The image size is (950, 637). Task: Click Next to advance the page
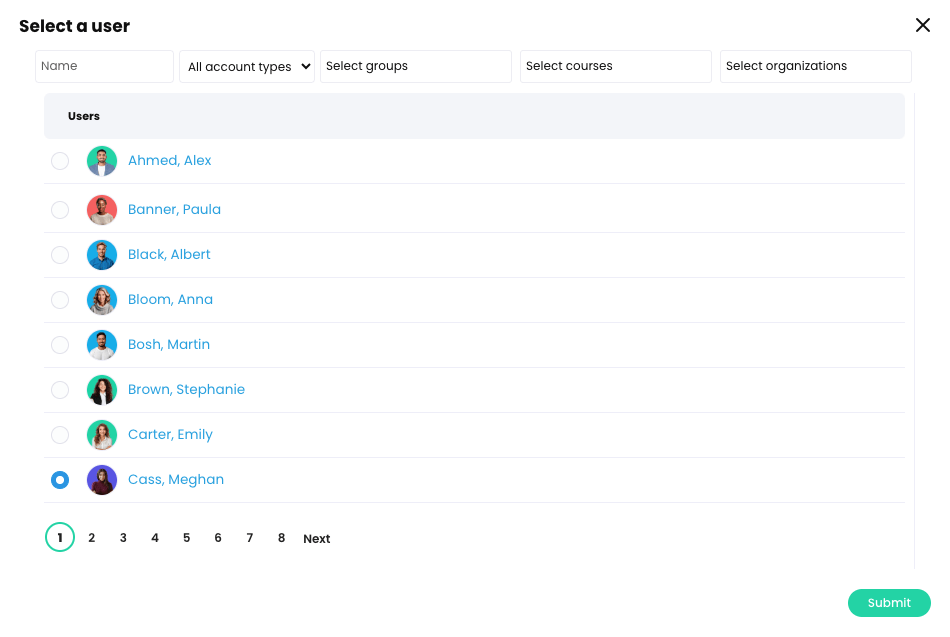tap(317, 538)
